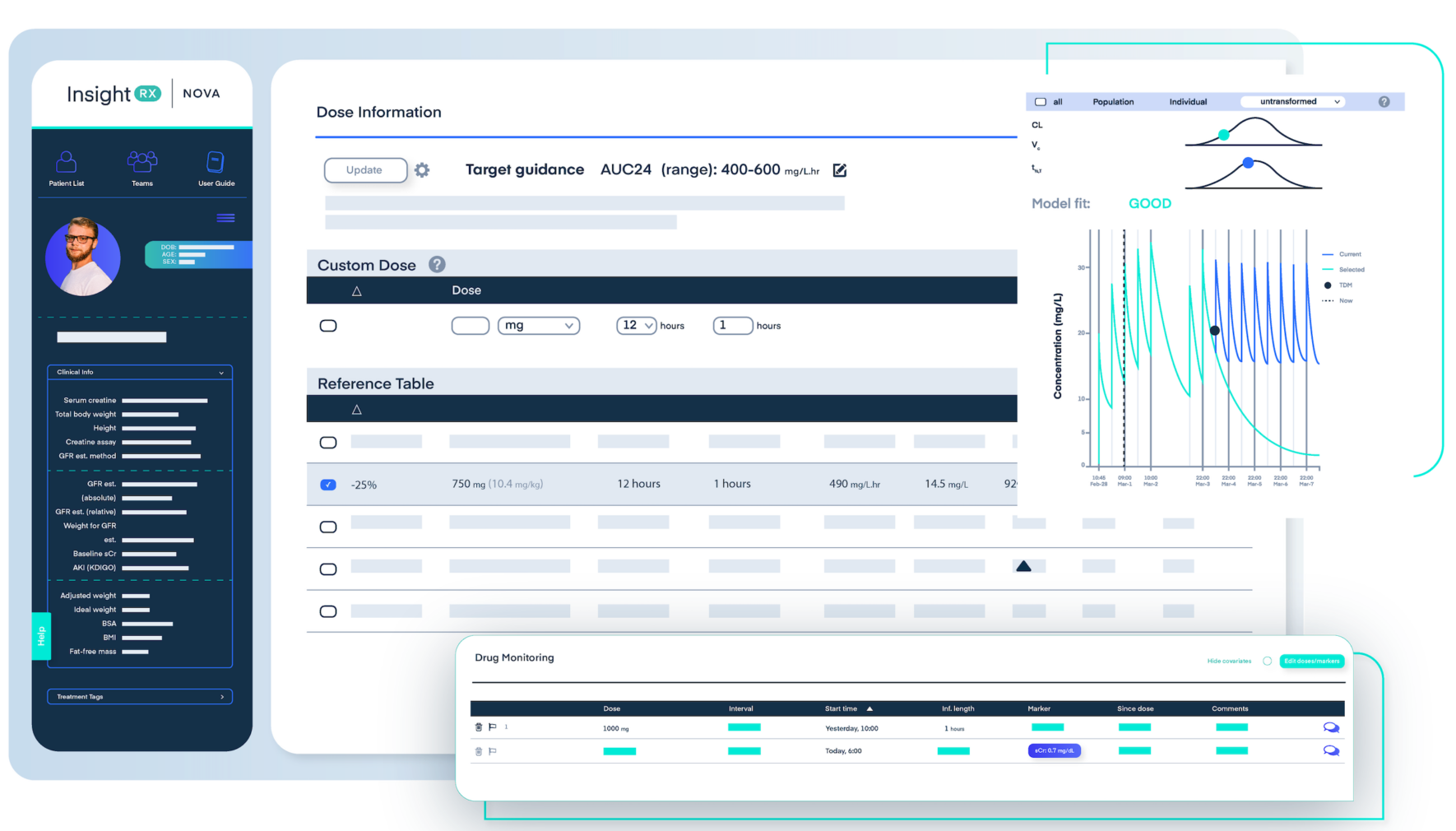Select the Population tab
The width and height of the screenshot is (1456, 831).
click(1113, 102)
